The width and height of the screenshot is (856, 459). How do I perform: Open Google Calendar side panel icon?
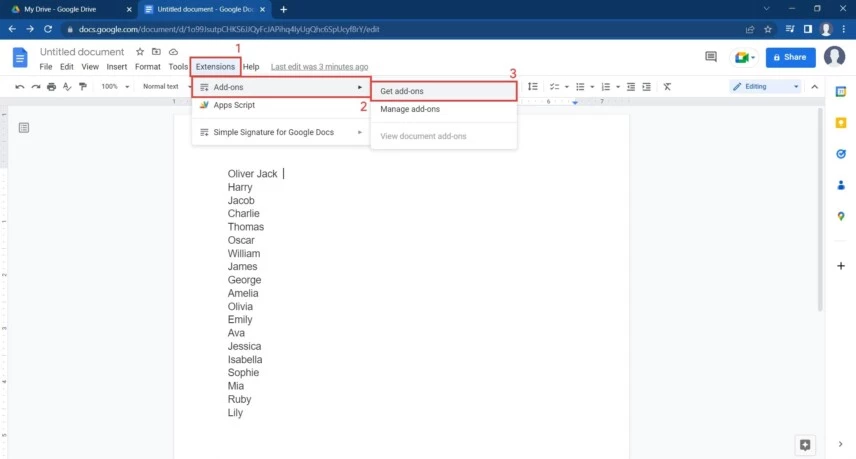[x=841, y=92]
